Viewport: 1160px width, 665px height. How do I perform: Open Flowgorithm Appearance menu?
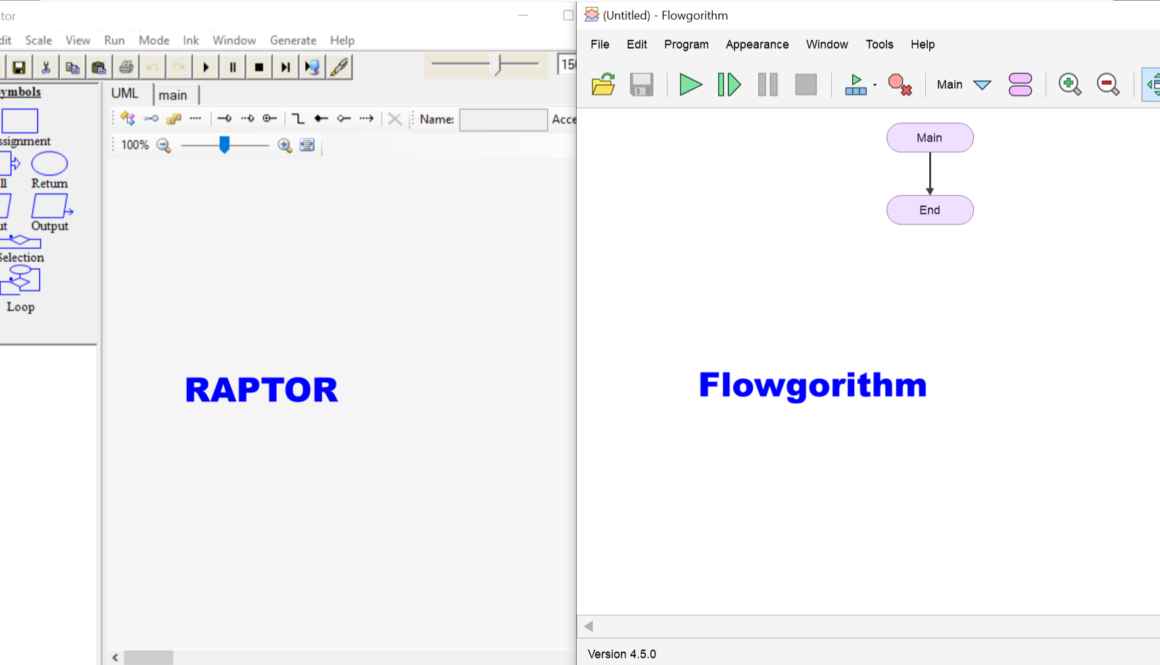[x=757, y=44]
